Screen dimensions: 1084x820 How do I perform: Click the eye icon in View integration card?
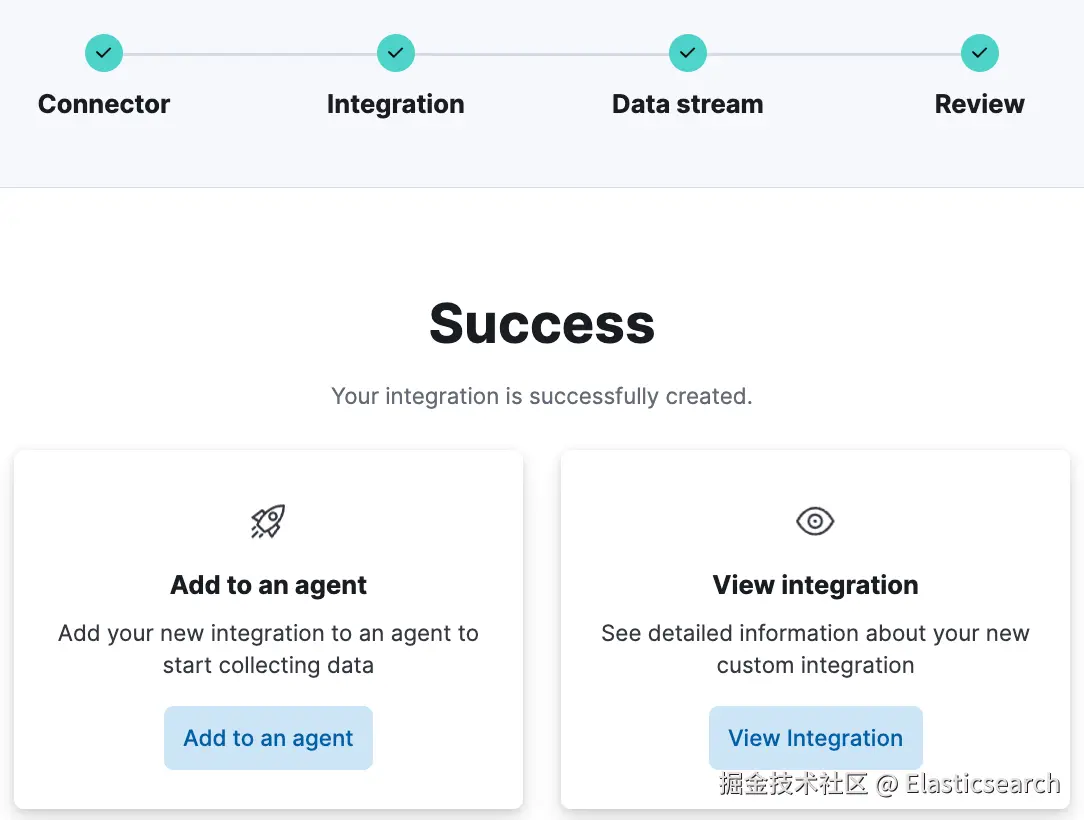tap(815, 521)
